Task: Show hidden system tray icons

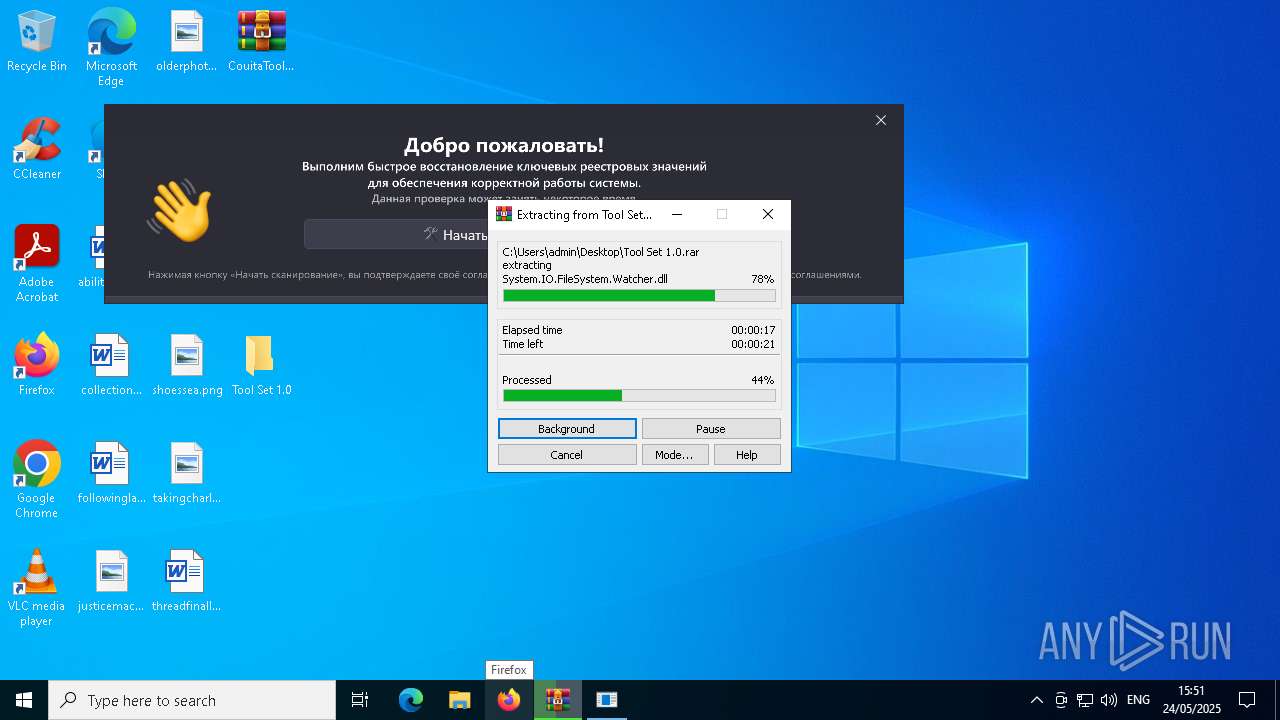Action: [x=1037, y=700]
